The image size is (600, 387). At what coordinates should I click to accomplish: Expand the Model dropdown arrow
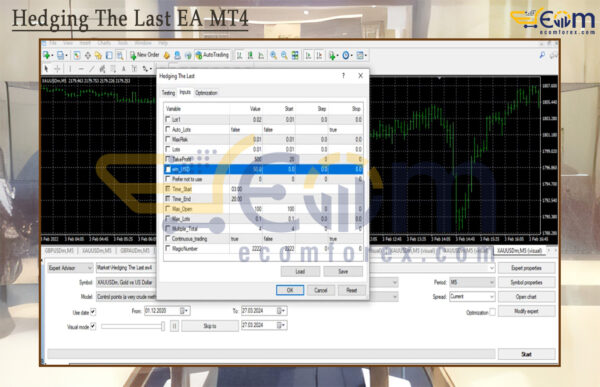pos(395,297)
